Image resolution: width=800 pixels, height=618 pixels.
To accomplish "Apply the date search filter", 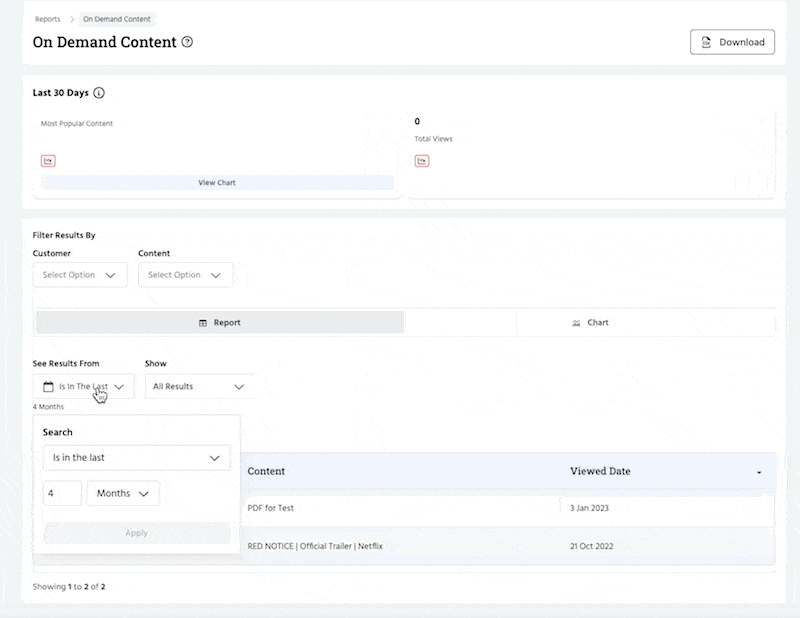I will pos(136,533).
